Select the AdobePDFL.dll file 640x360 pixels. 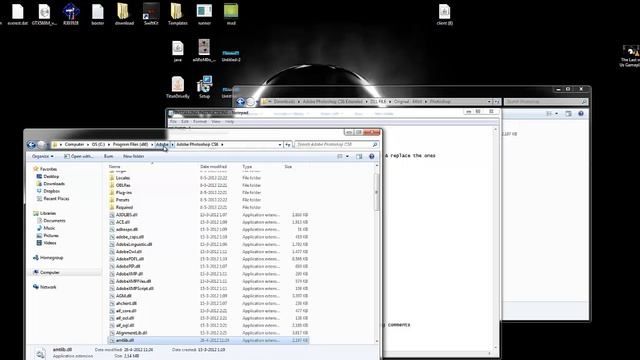(x=130, y=259)
